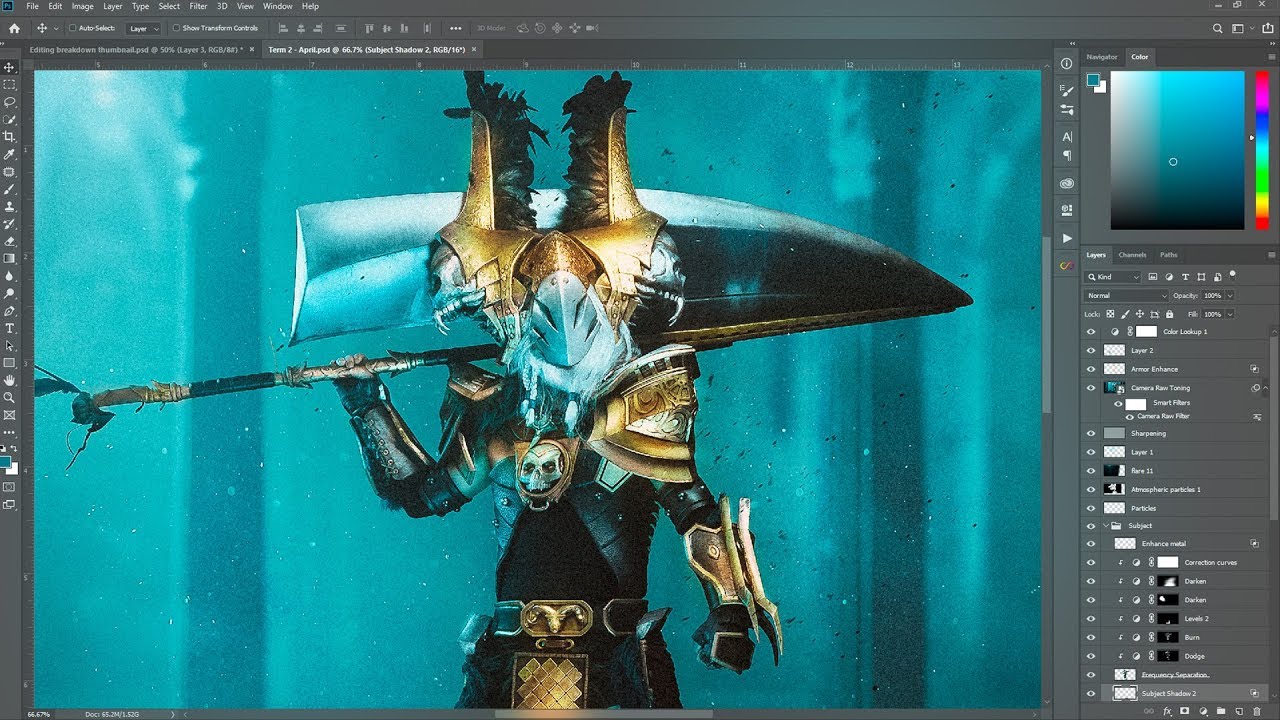The width and height of the screenshot is (1280, 720).
Task: Hide the Color Lookup 1 layer
Action: click(1091, 332)
